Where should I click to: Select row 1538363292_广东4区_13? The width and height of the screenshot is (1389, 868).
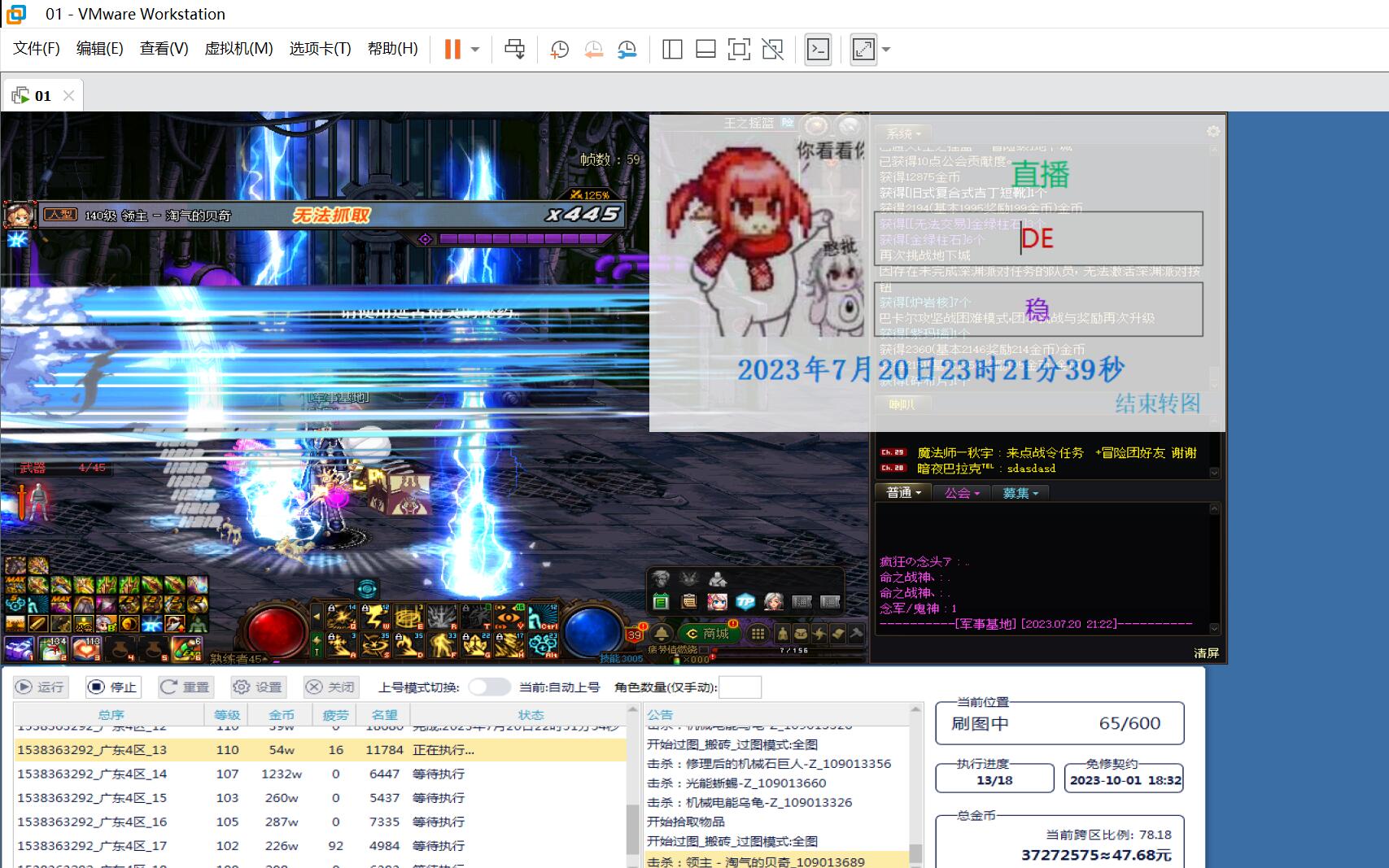click(321, 750)
